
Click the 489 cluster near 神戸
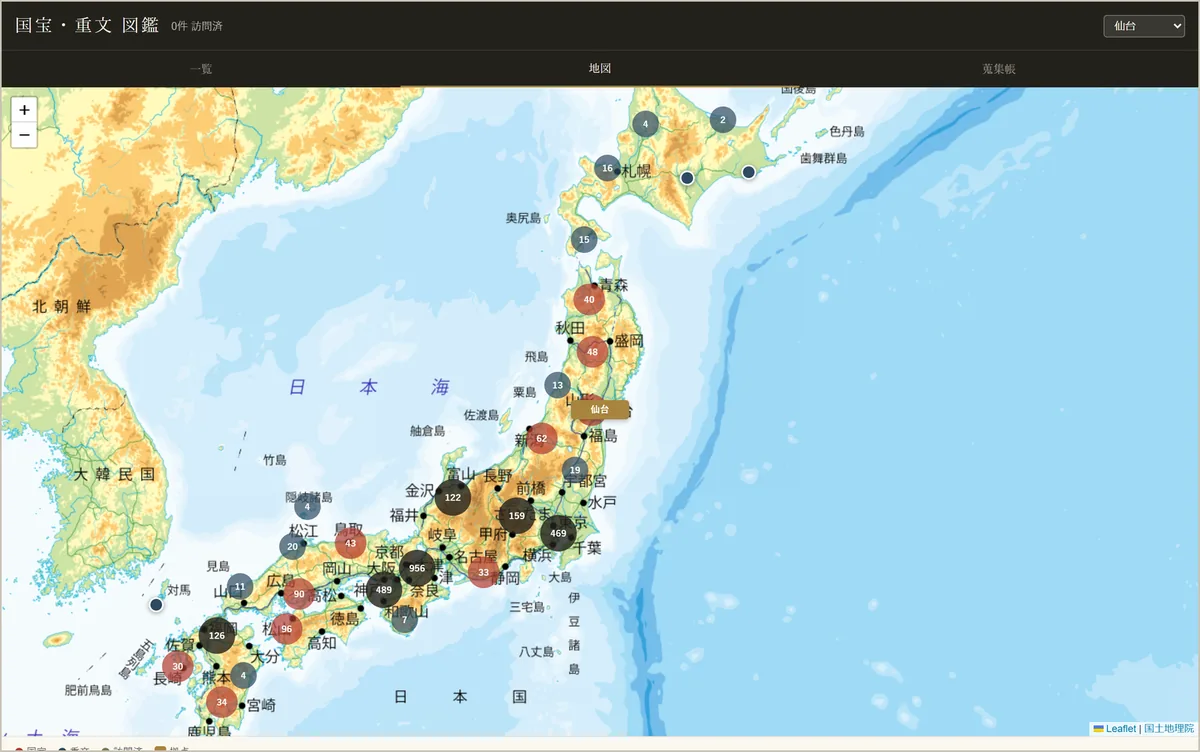pos(383,590)
